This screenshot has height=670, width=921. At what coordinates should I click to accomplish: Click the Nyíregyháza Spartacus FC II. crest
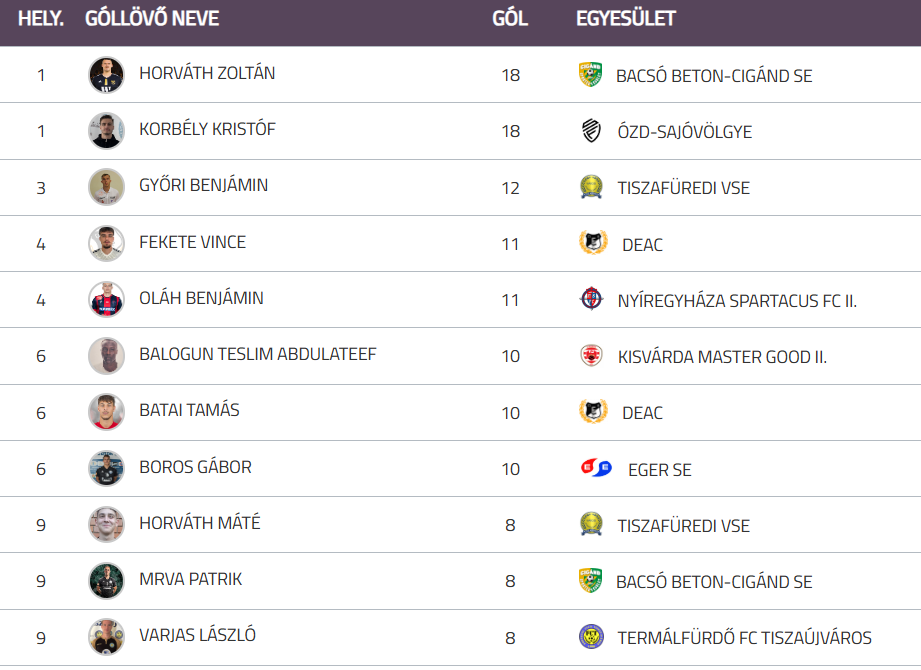pos(591,299)
